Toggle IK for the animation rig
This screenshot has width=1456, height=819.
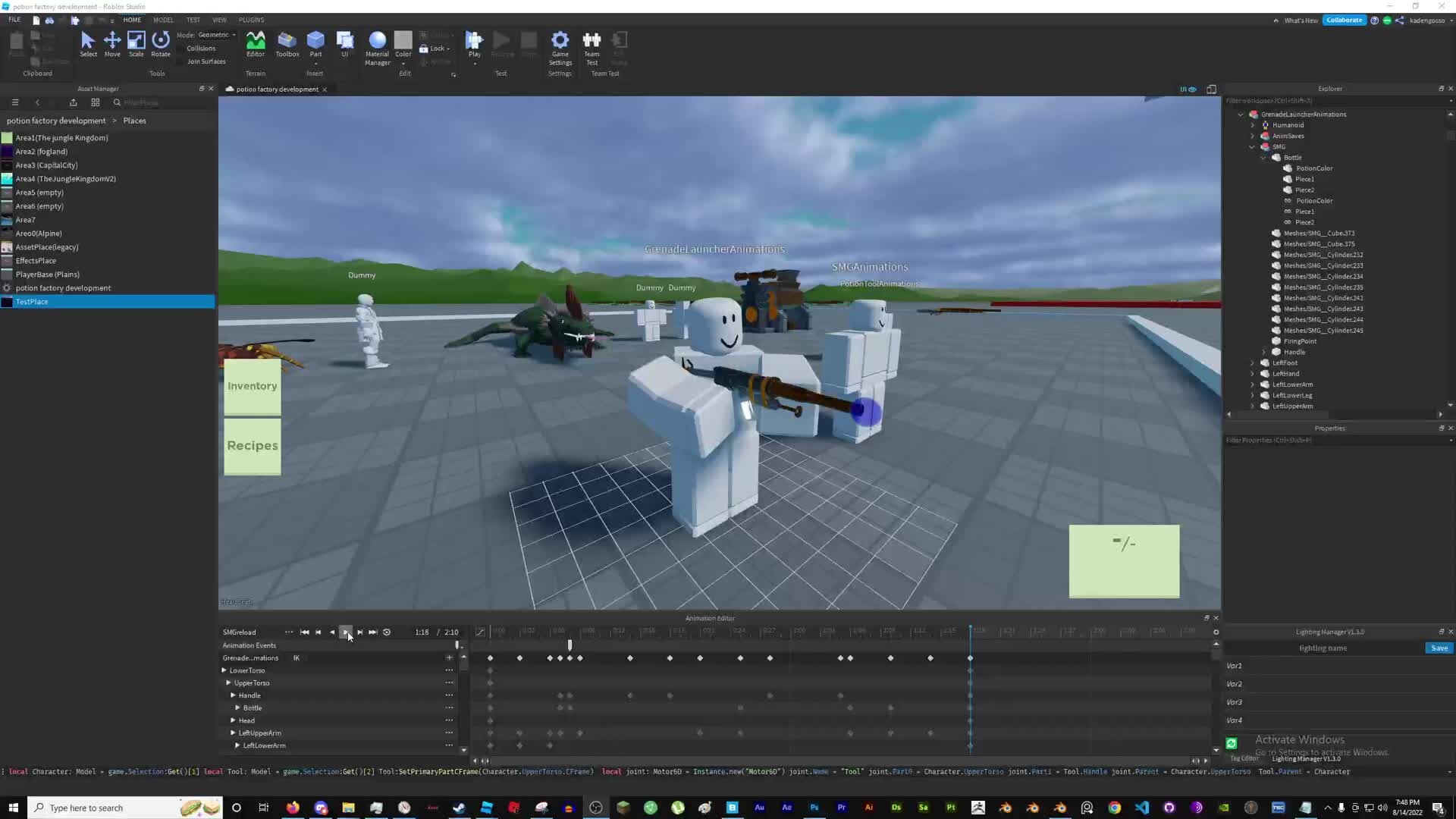pyautogui.click(x=297, y=658)
